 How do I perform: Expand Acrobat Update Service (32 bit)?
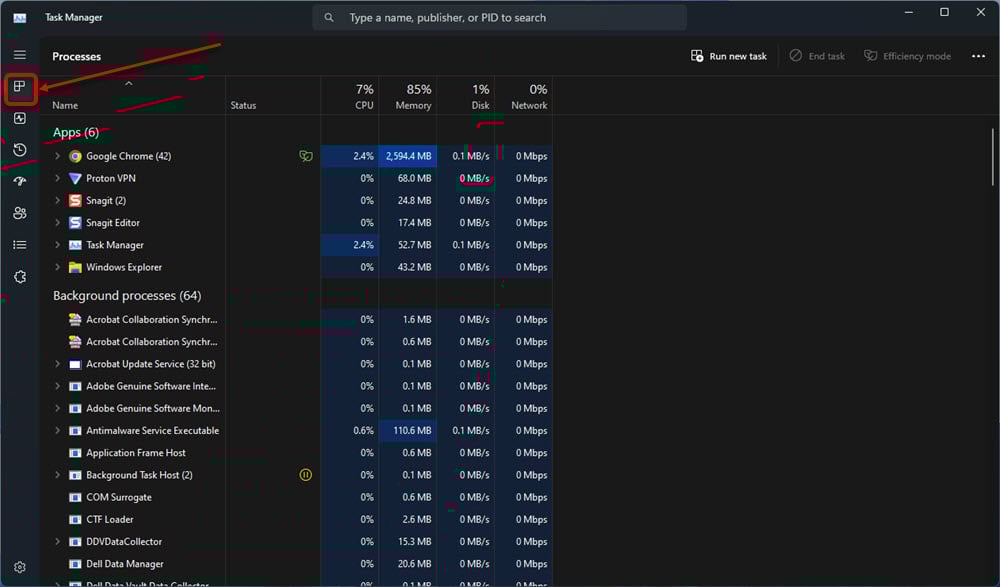57,364
